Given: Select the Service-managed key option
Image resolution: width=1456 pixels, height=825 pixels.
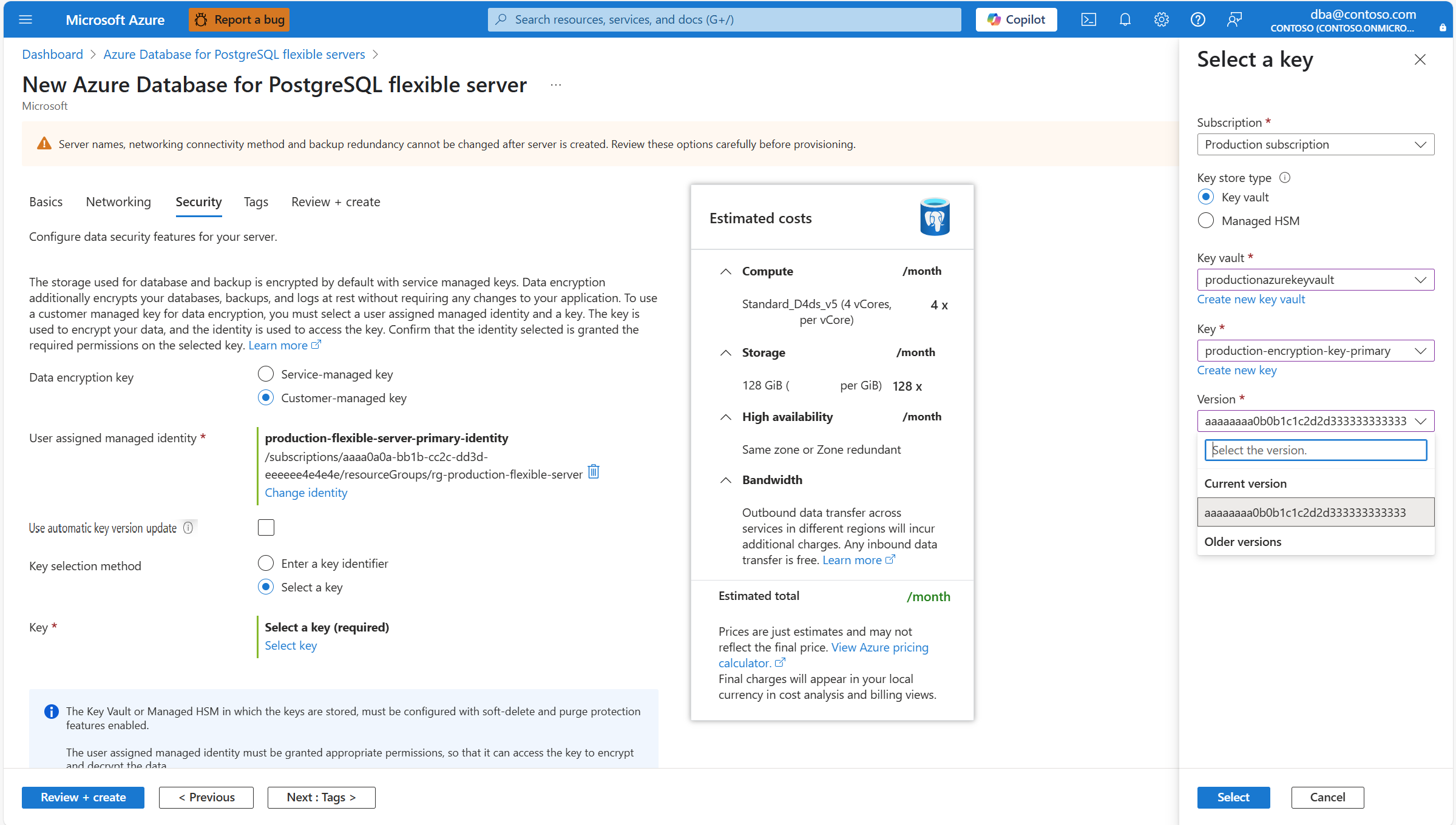Looking at the screenshot, I should (x=266, y=374).
